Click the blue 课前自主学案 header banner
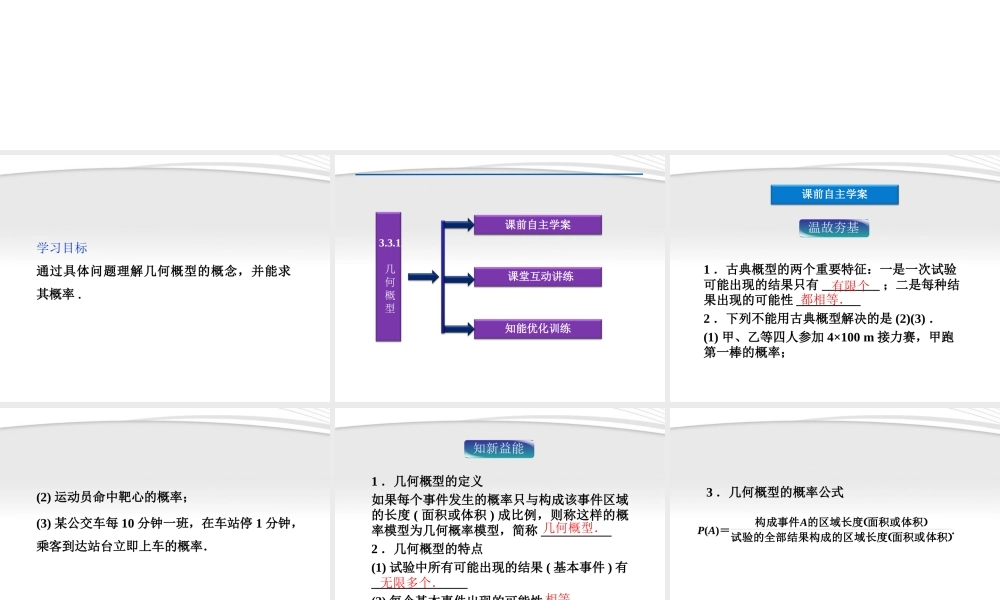The image size is (1000, 600). pos(834,194)
